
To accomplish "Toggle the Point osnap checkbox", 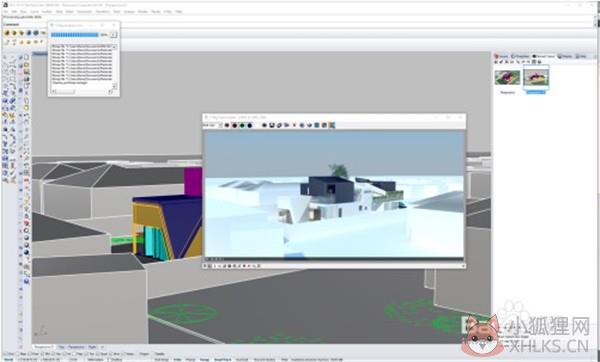I will [29, 354].
